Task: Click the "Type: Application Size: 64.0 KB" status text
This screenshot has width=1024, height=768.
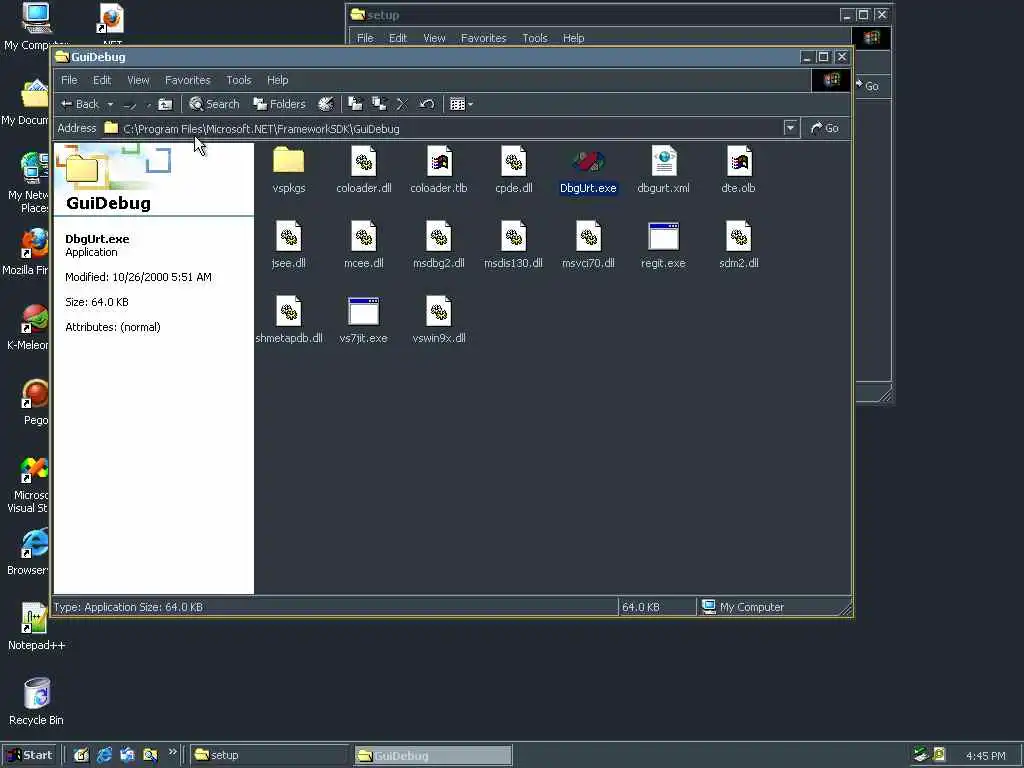Action: click(128, 607)
